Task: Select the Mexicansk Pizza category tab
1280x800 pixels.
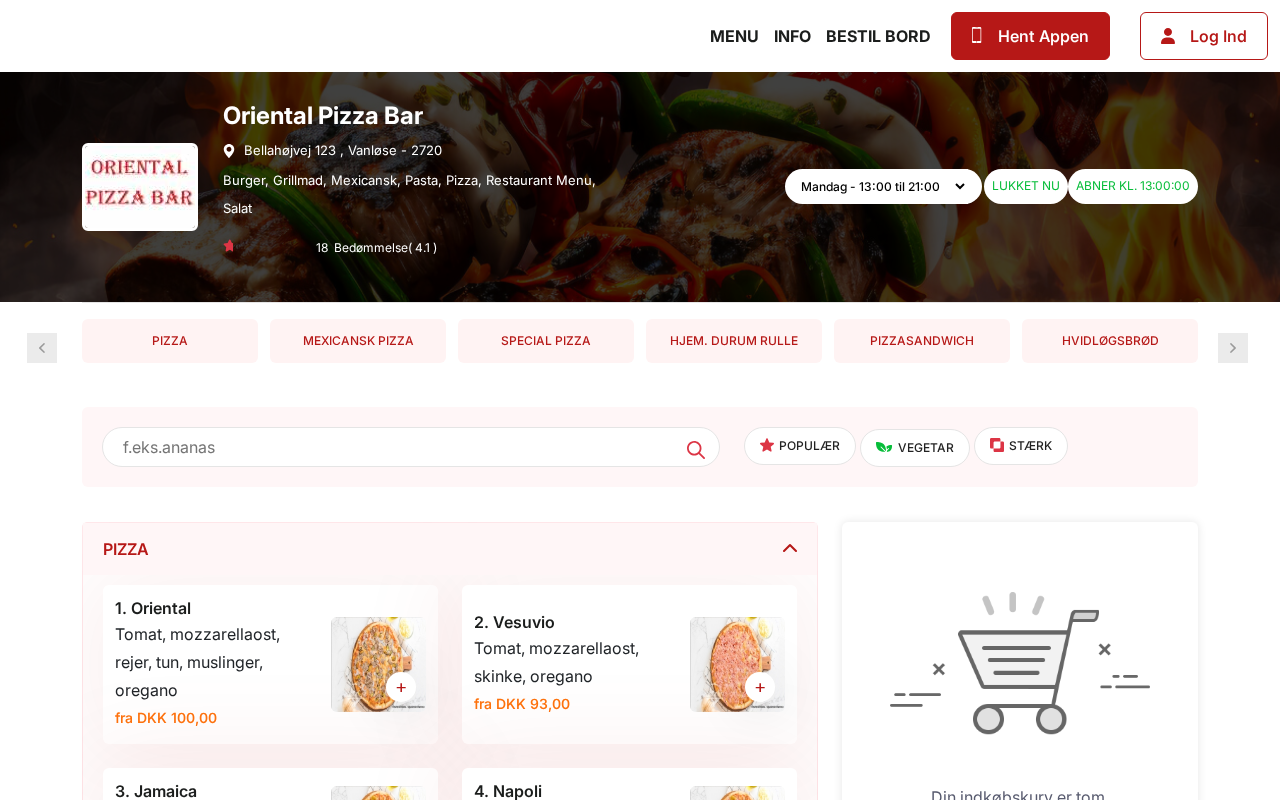Action: point(358,341)
